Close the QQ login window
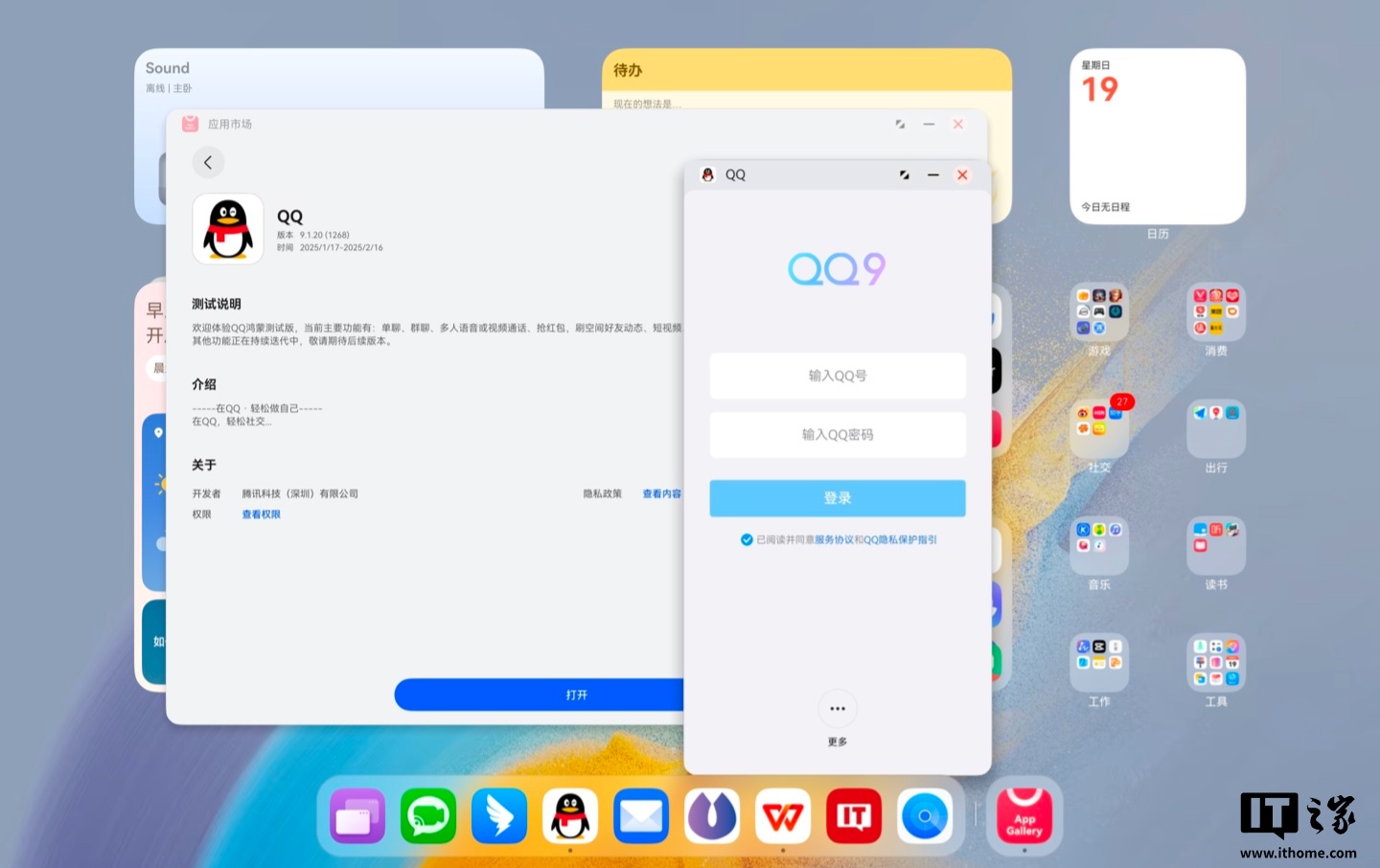1380x868 pixels. pyautogui.click(x=962, y=174)
